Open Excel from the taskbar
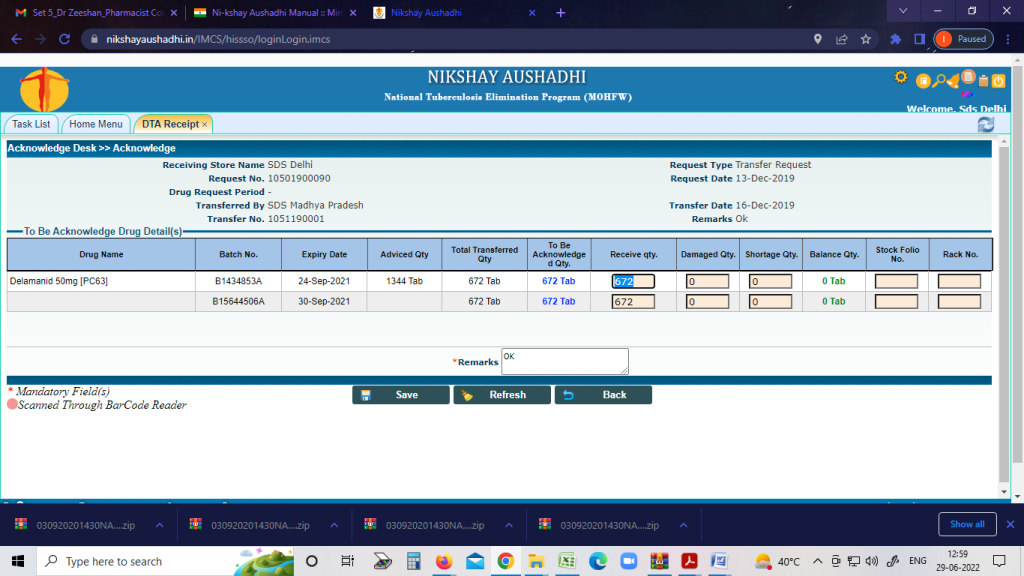This screenshot has height=576, width=1024. tap(567, 561)
